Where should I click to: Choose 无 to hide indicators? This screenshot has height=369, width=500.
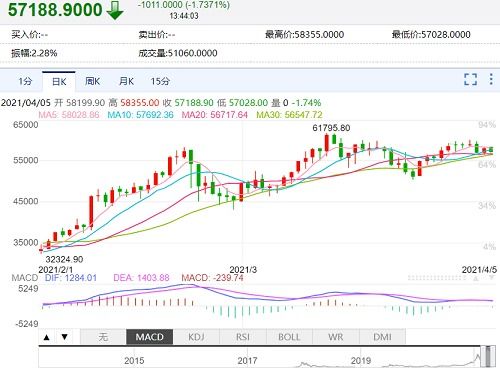[103, 337]
